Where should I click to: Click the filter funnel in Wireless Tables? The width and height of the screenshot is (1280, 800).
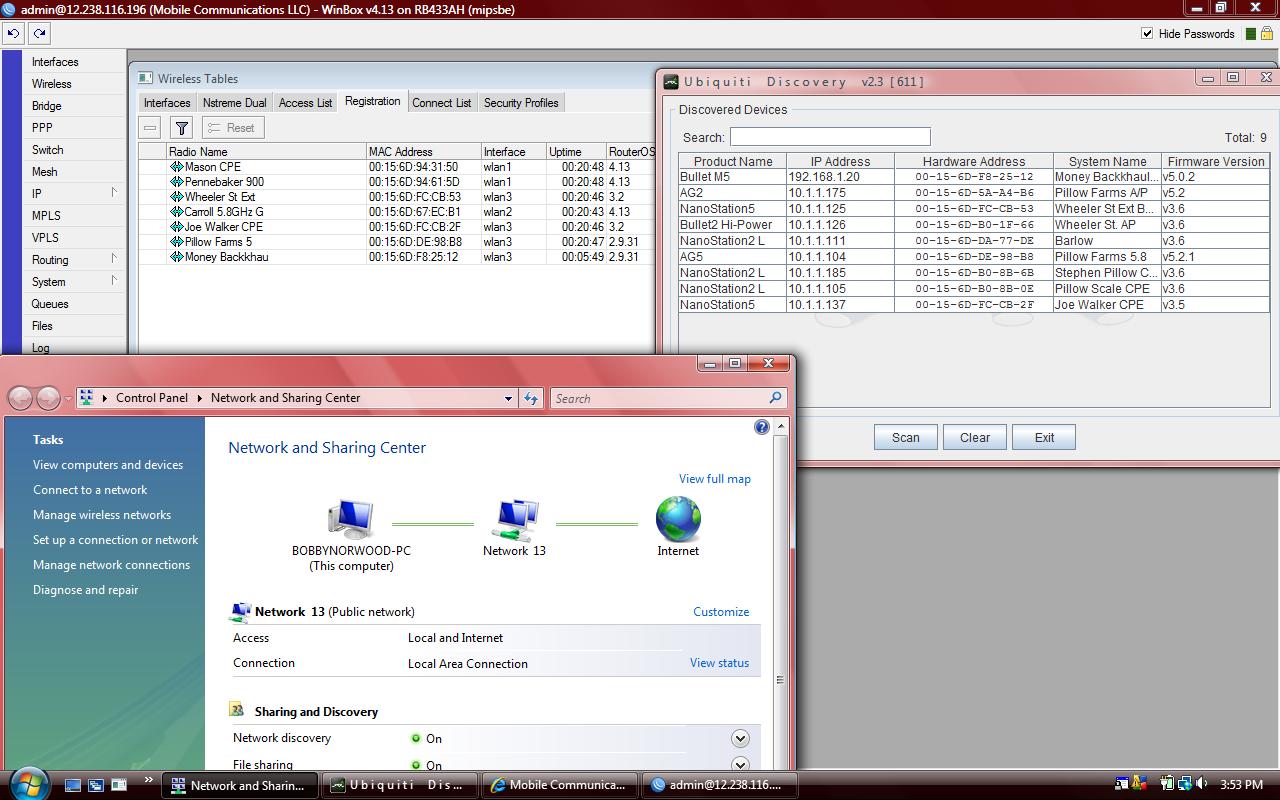[x=181, y=128]
